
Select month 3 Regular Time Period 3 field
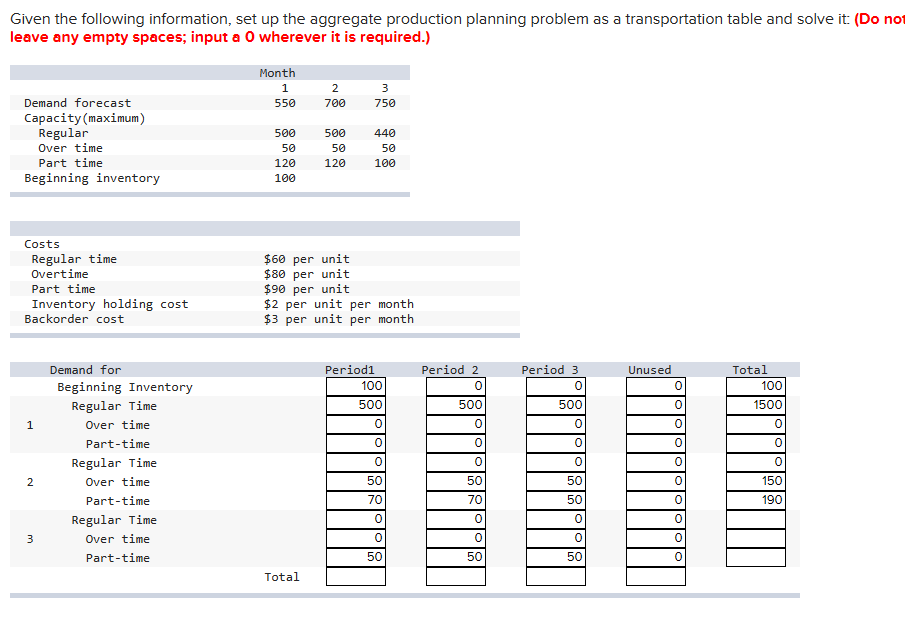click(556, 520)
